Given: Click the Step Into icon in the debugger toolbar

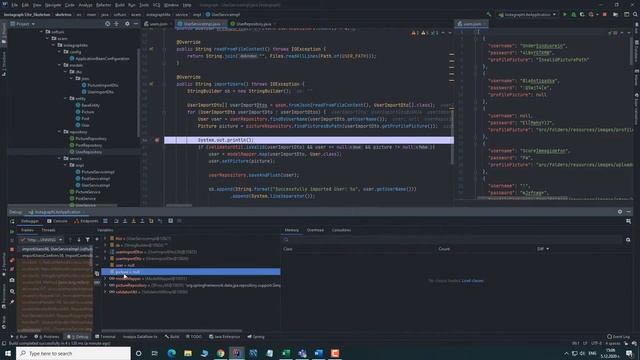Looking at the screenshot, I should coord(125,221).
